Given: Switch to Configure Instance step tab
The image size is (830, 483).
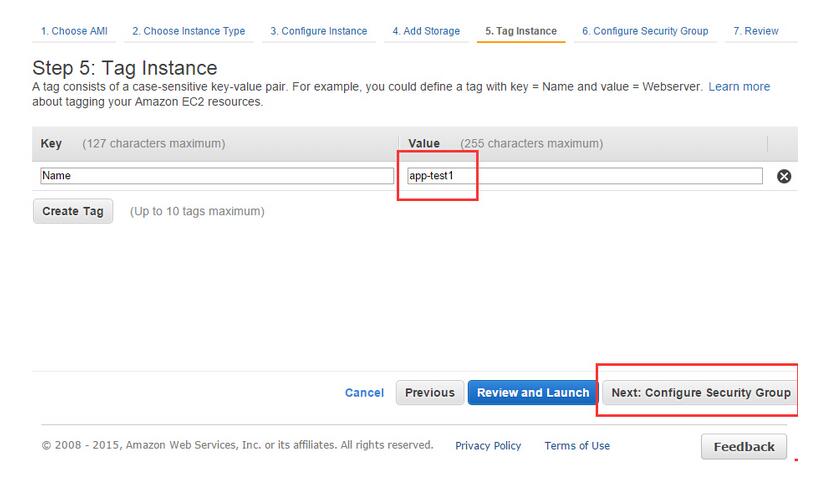Looking at the screenshot, I should pos(319,31).
